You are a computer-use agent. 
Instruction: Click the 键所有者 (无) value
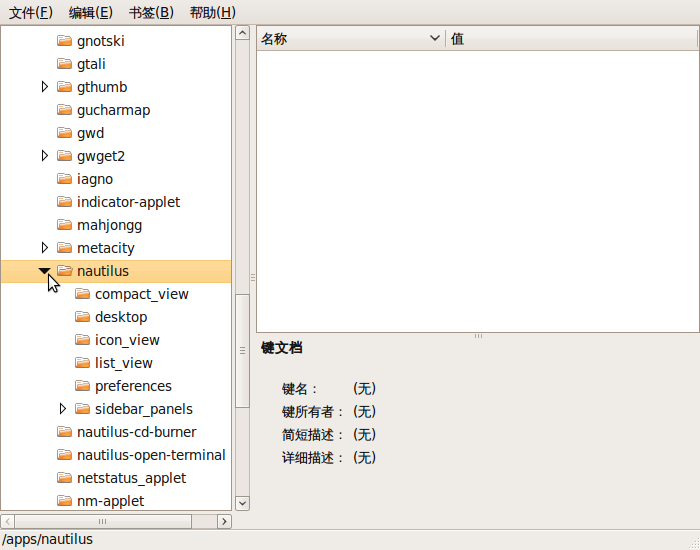click(364, 411)
